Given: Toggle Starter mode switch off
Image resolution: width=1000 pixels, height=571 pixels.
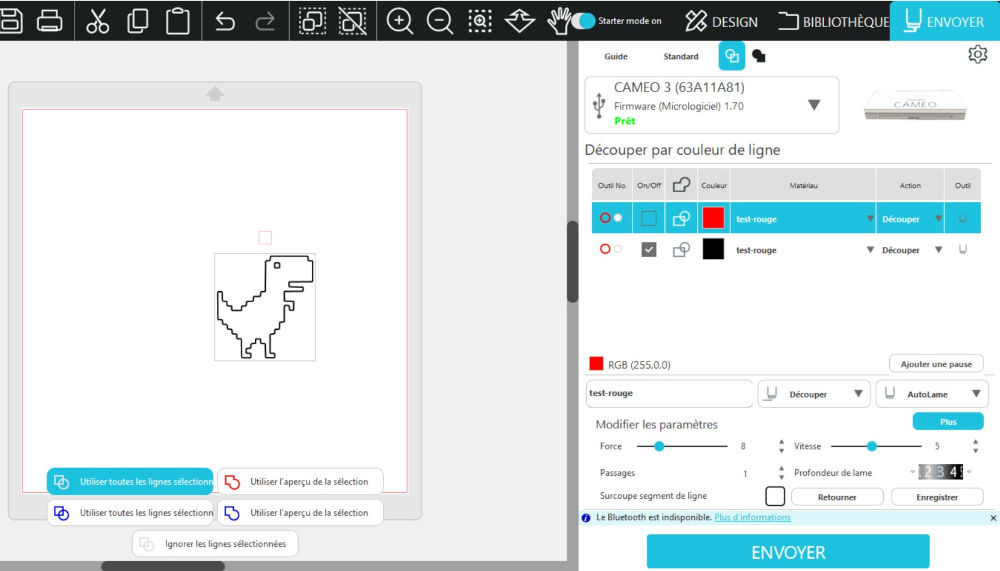Looking at the screenshot, I should [x=583, y=21].
